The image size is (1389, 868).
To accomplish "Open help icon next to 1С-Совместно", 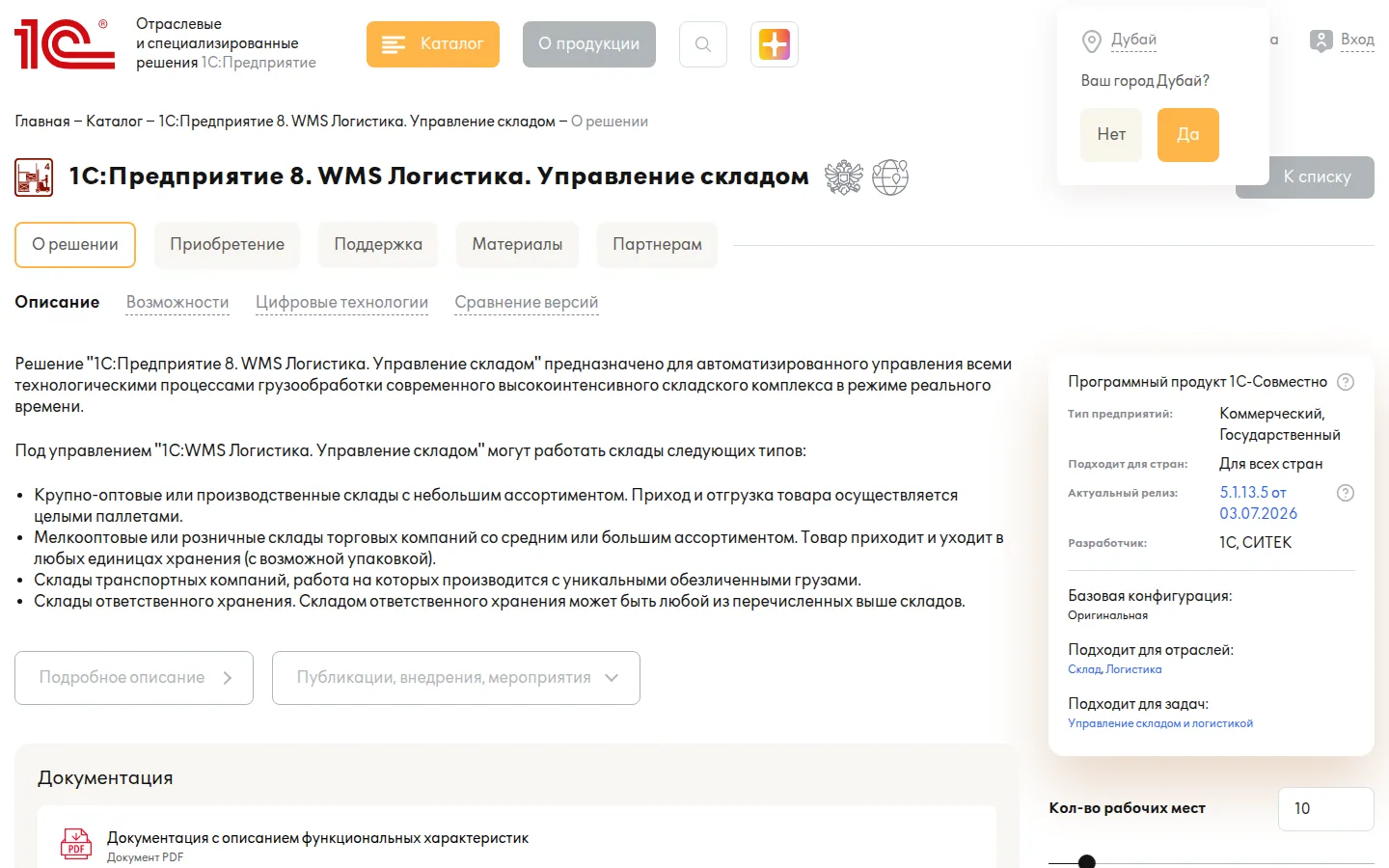I will [1346, 382].
